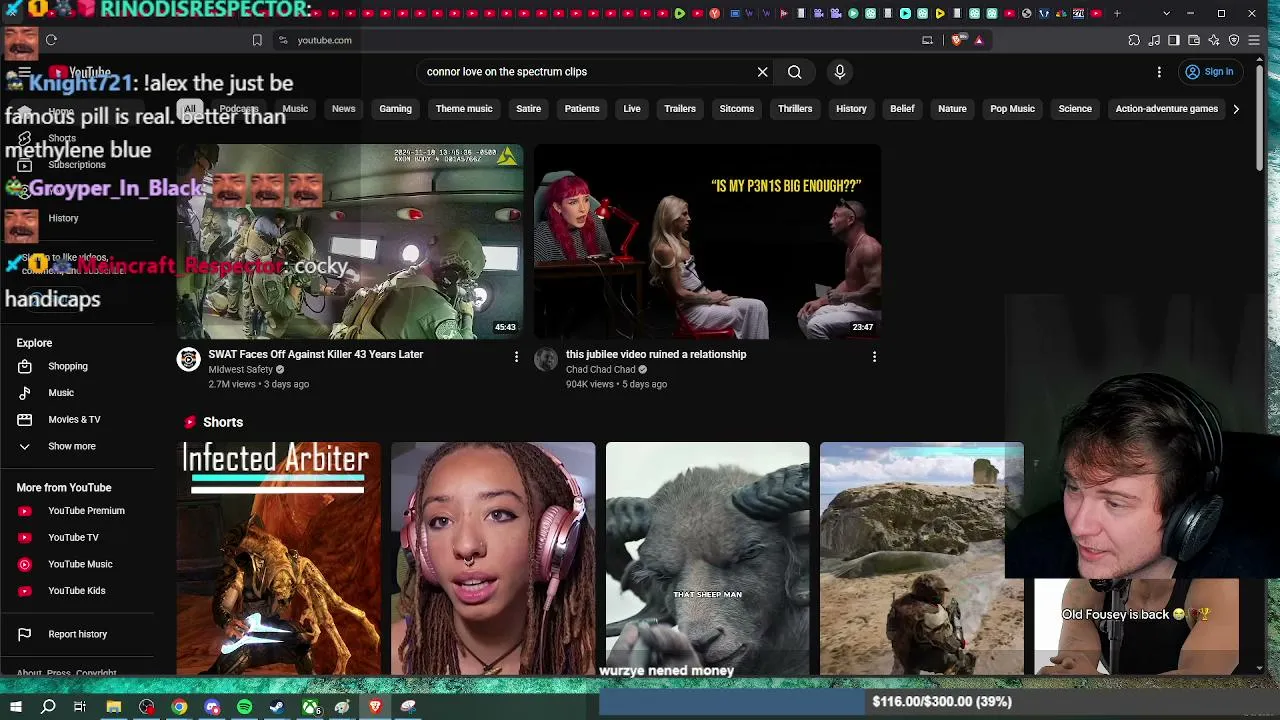Screen dimensions: 1280x720
Task: Open Chad Chad channel avatar
Action: (546, 360)
